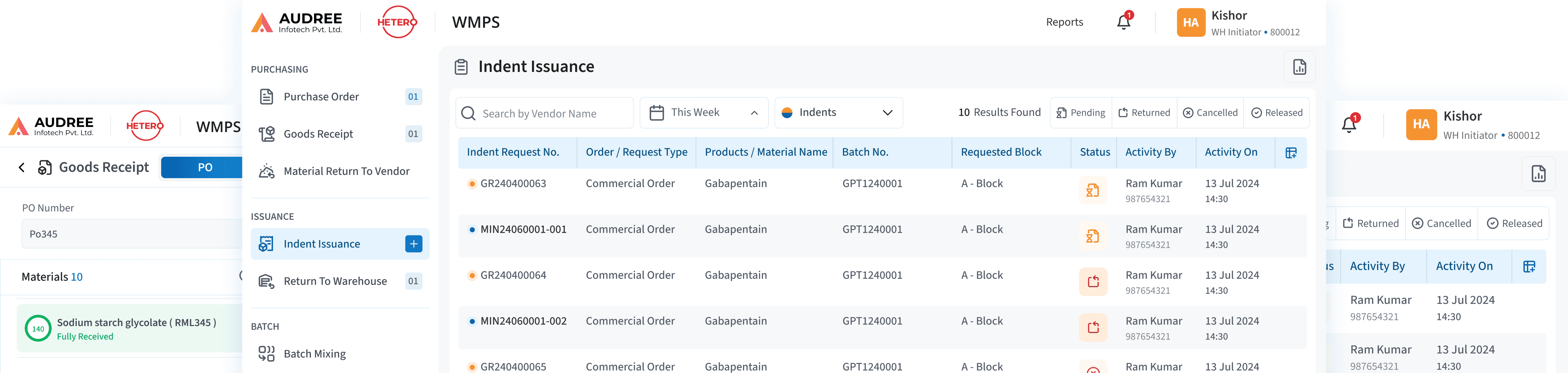Click returned status icon for MIN24060001-002
Screen dimensions: 1568x373
1093,327
